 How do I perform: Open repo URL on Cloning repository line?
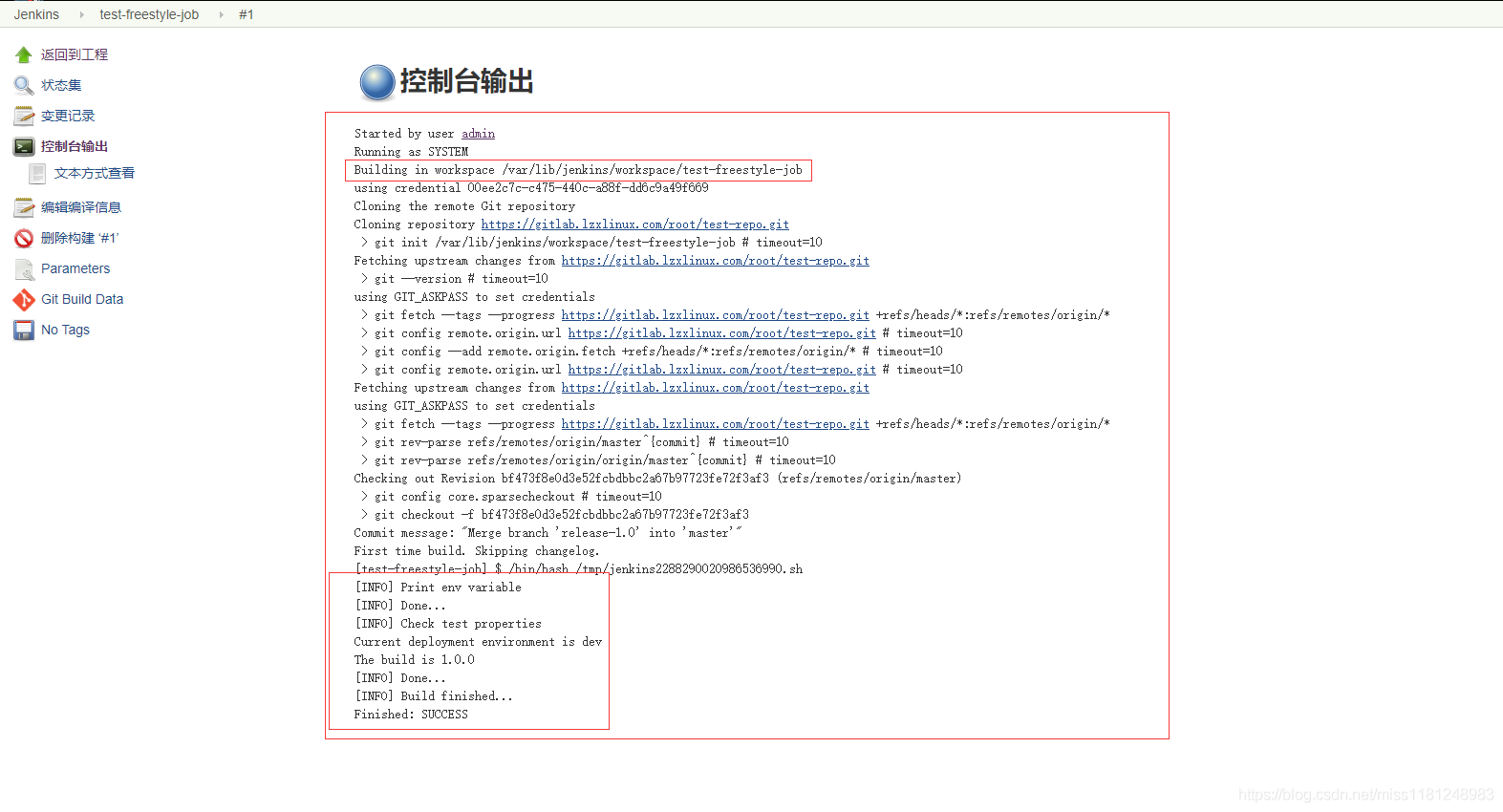[635, 224]
